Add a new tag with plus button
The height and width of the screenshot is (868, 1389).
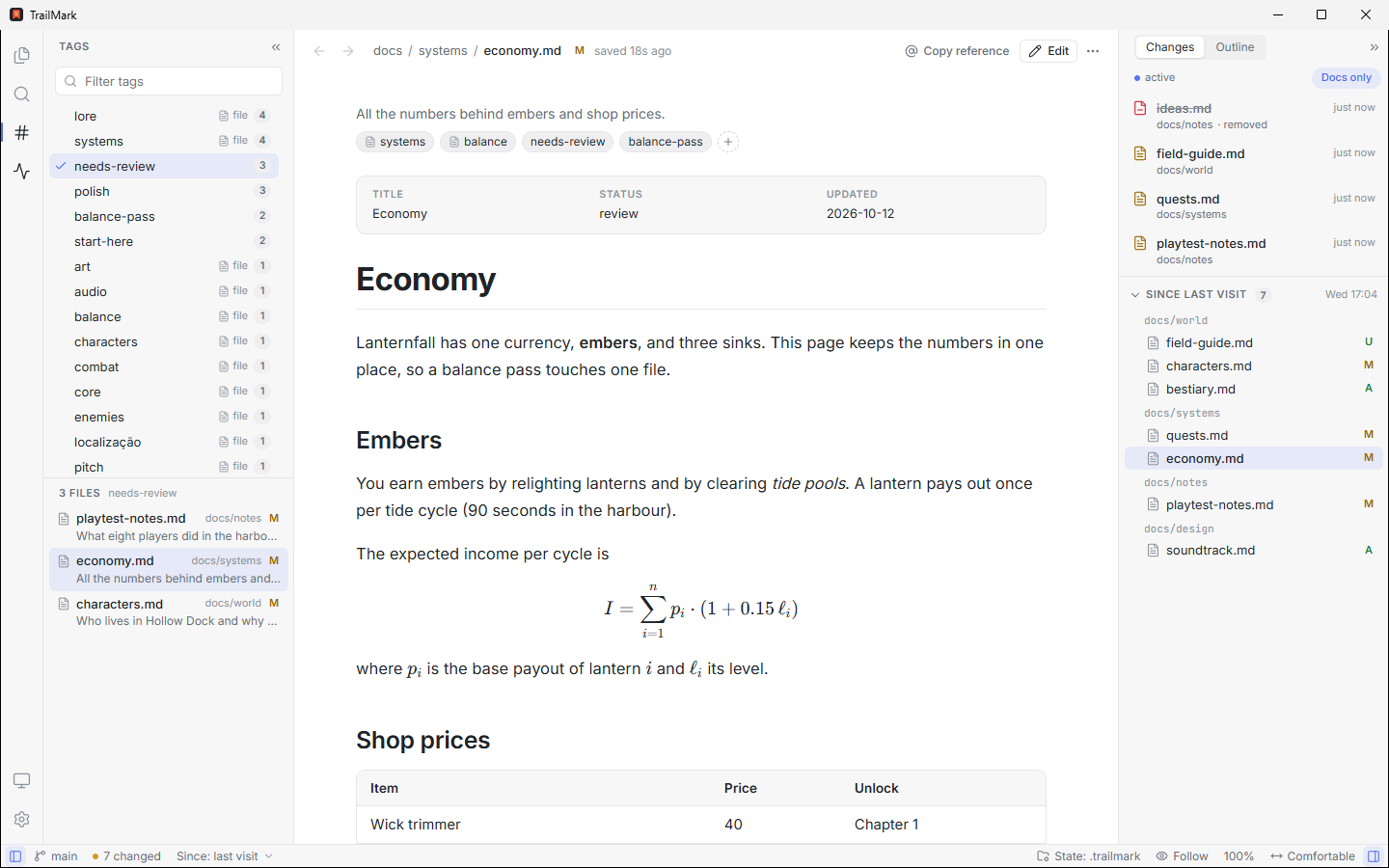[x=728, y=142]
